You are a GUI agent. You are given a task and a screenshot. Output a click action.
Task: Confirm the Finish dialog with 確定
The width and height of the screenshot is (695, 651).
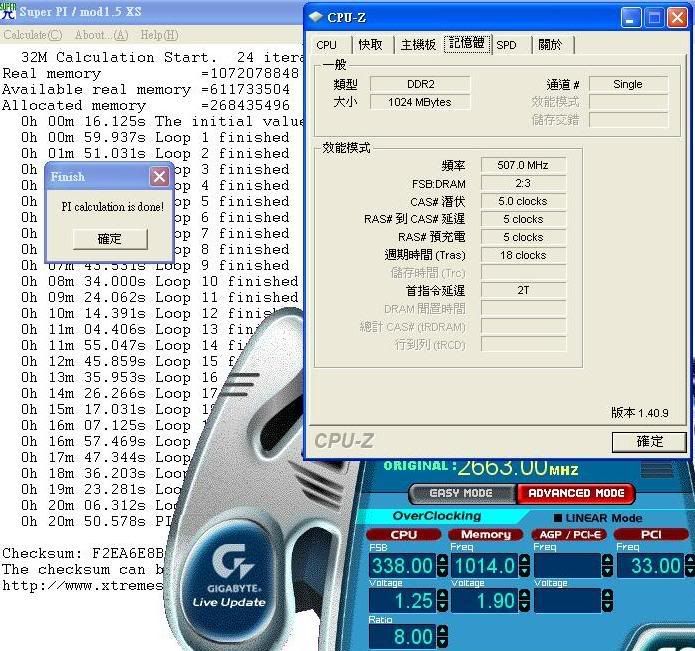[110, 239]
